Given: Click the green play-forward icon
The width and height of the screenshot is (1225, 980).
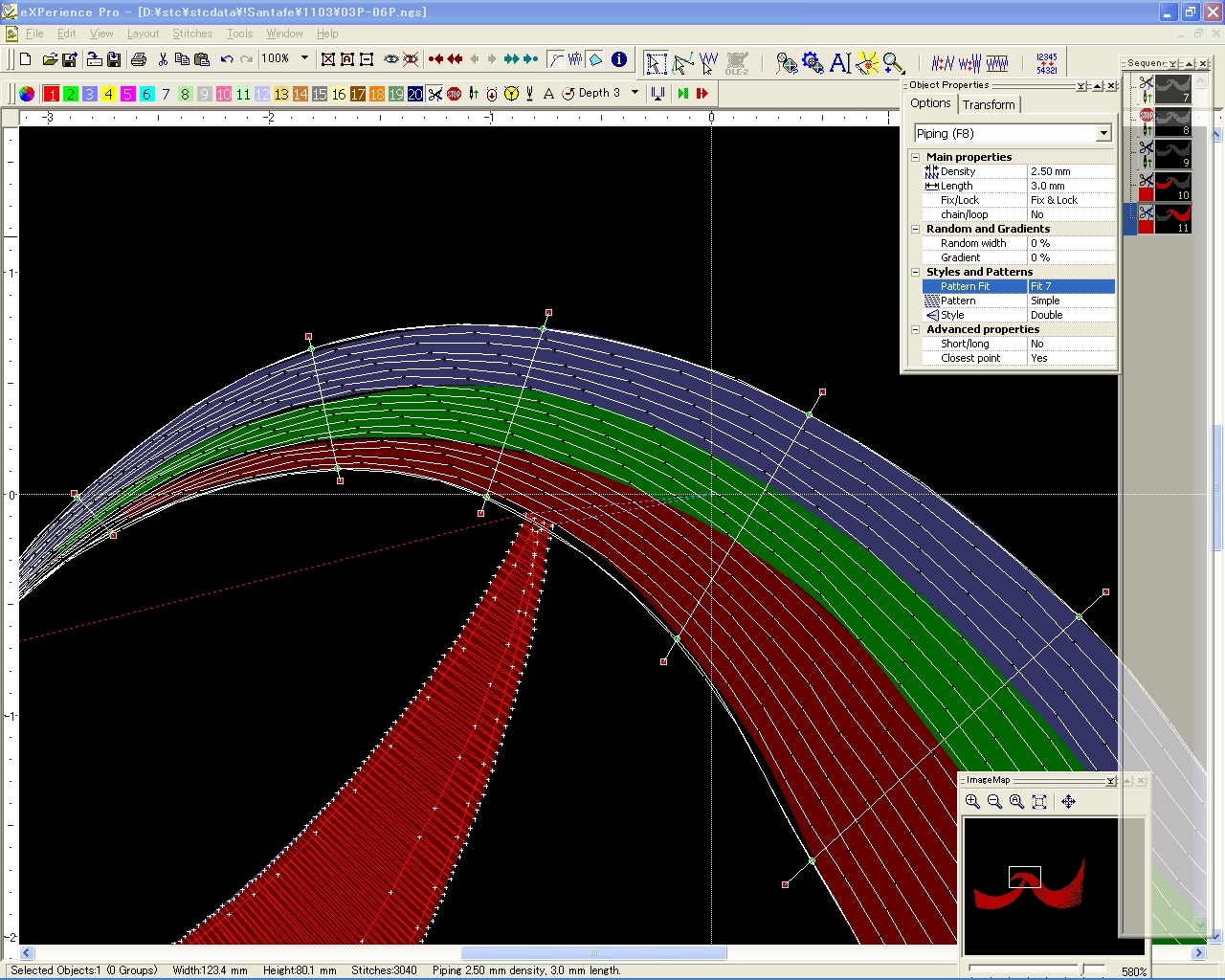Looking at the screenshot, I should (x=682, y=94).
